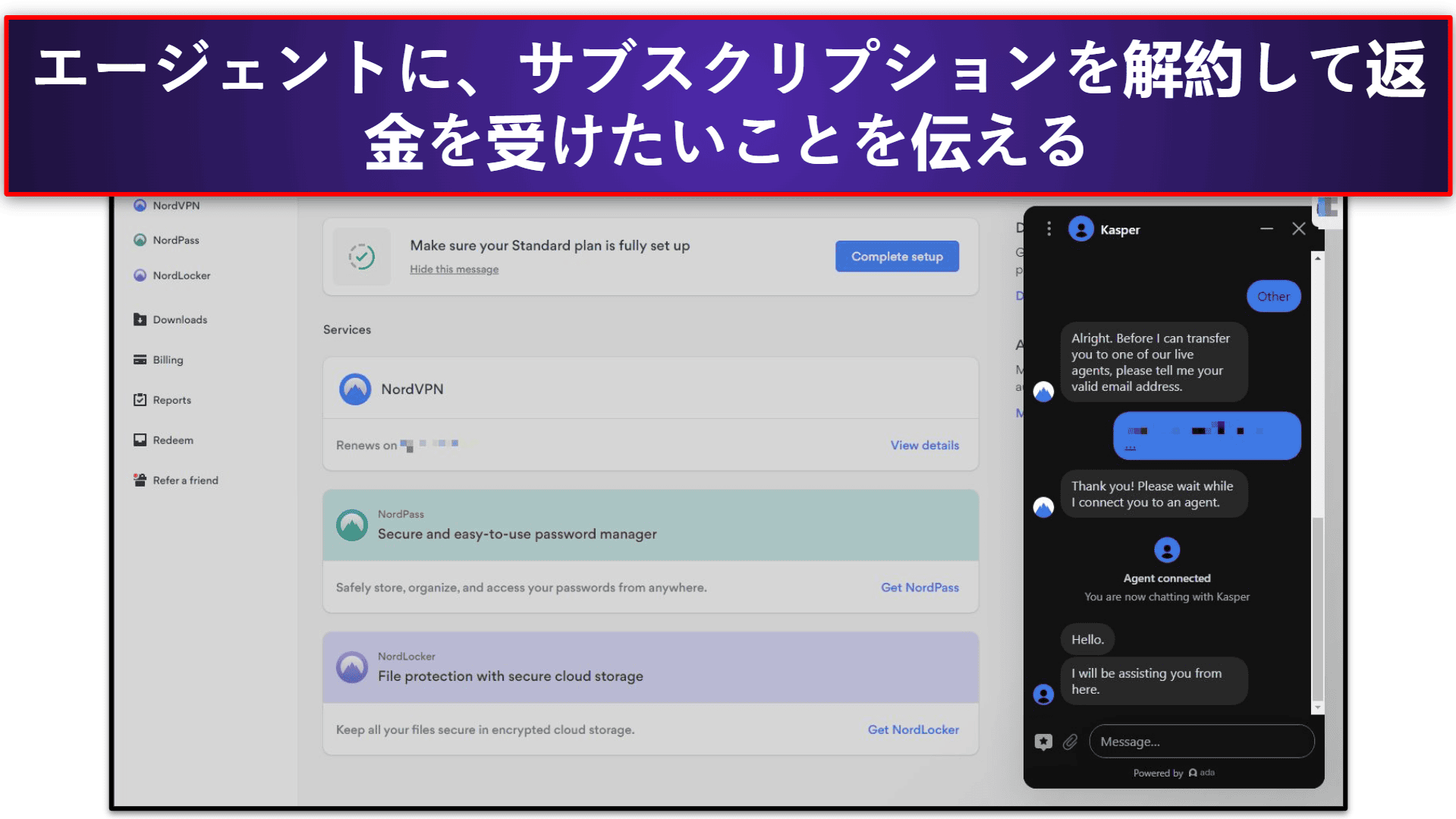The width and height of the screenshot is (1456, 819).
Task: Click 'Secure and easy-to-use password manager' card title
Action: click(x=517, y=534)
